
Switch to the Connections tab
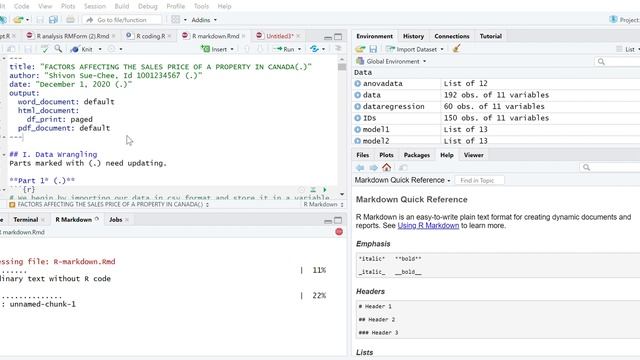pos(452,36)
